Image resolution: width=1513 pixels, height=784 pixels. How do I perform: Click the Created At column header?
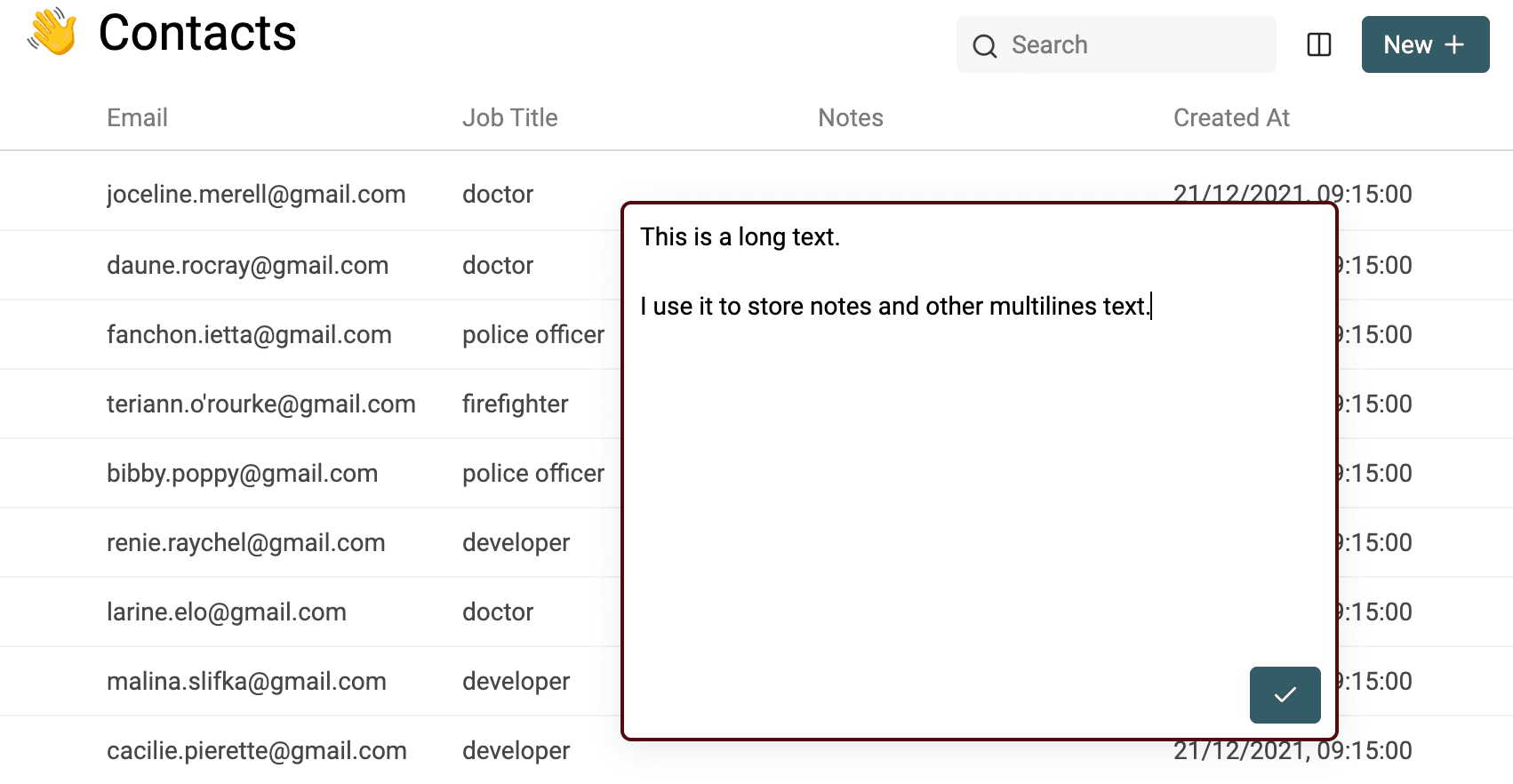(1230, 118)
